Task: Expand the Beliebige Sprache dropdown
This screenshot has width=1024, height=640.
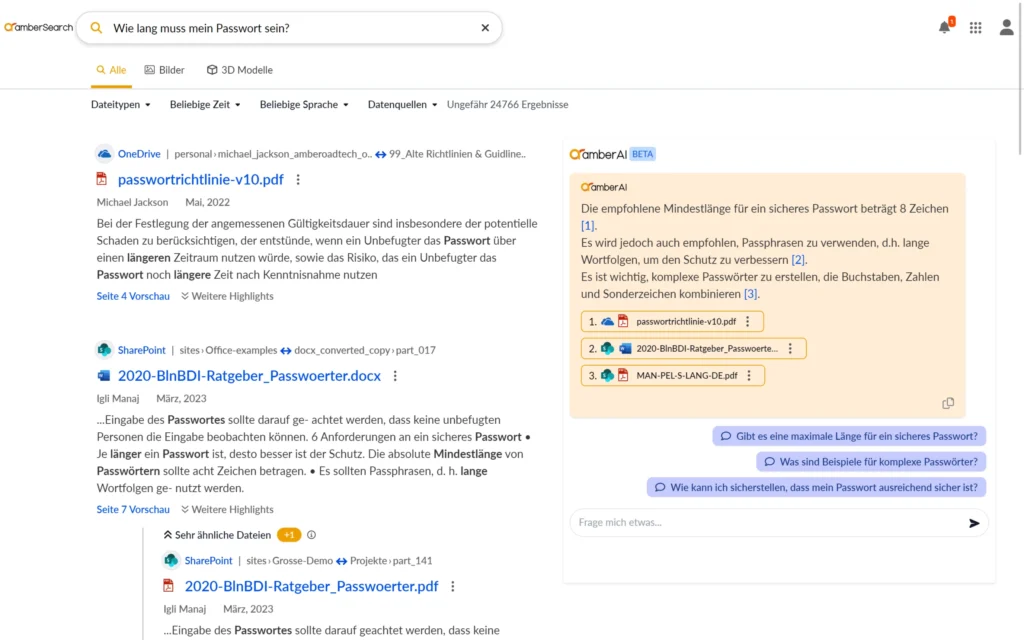Action: pyautogui.click(x=304, y=105)
